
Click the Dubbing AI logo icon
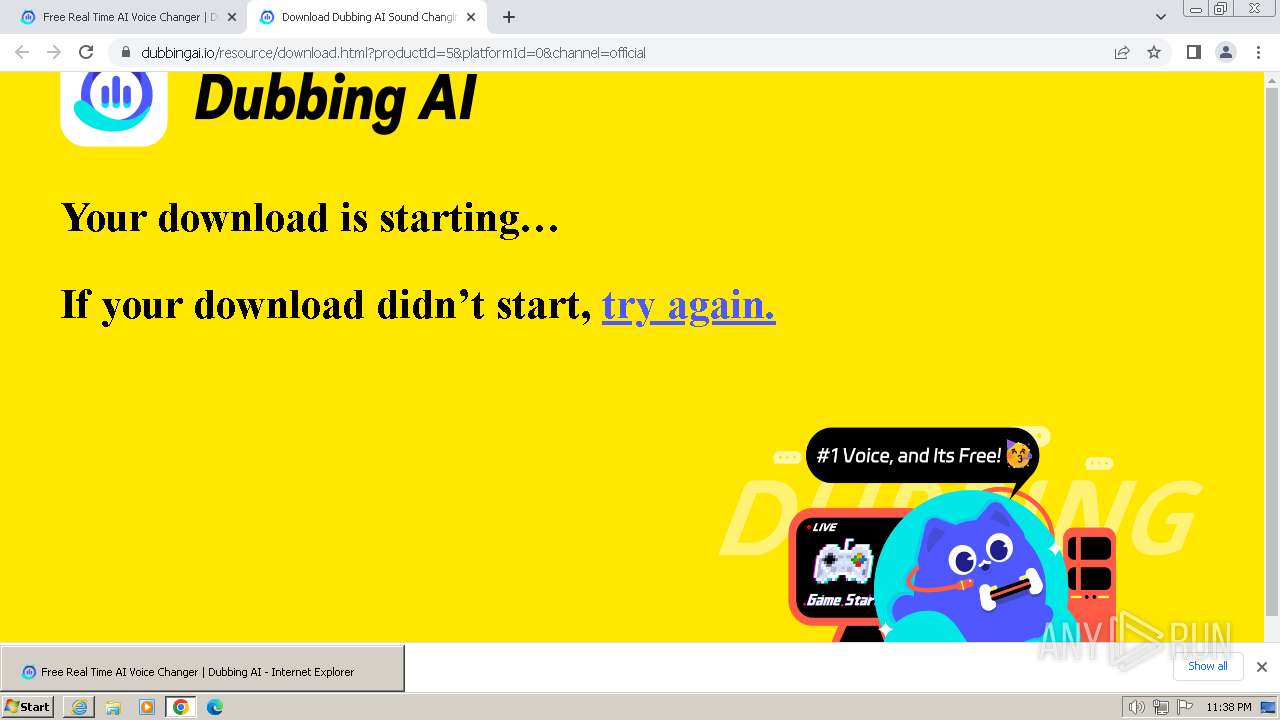[x=114, y=108]
